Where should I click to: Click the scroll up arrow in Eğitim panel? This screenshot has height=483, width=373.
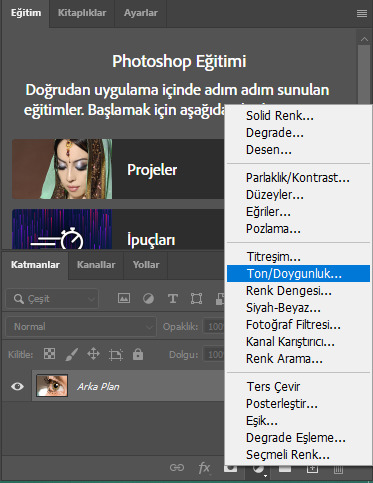tap(364, 39)
